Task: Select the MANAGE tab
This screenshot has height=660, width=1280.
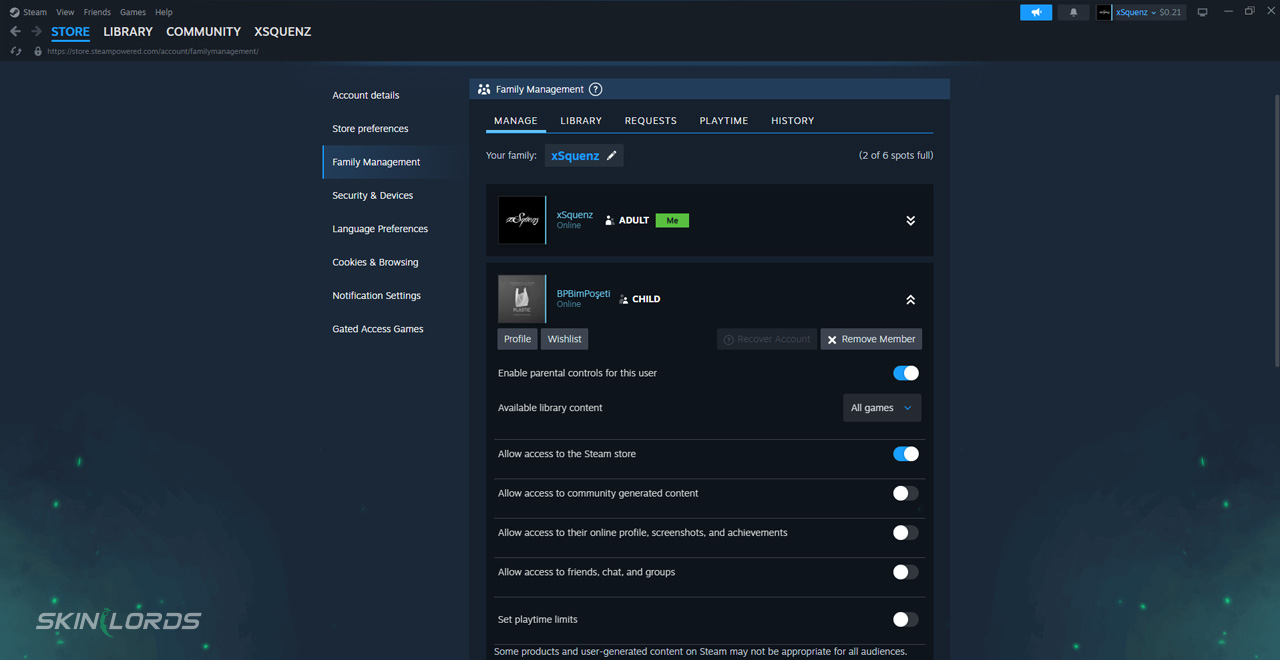Action: pos(516,121)
